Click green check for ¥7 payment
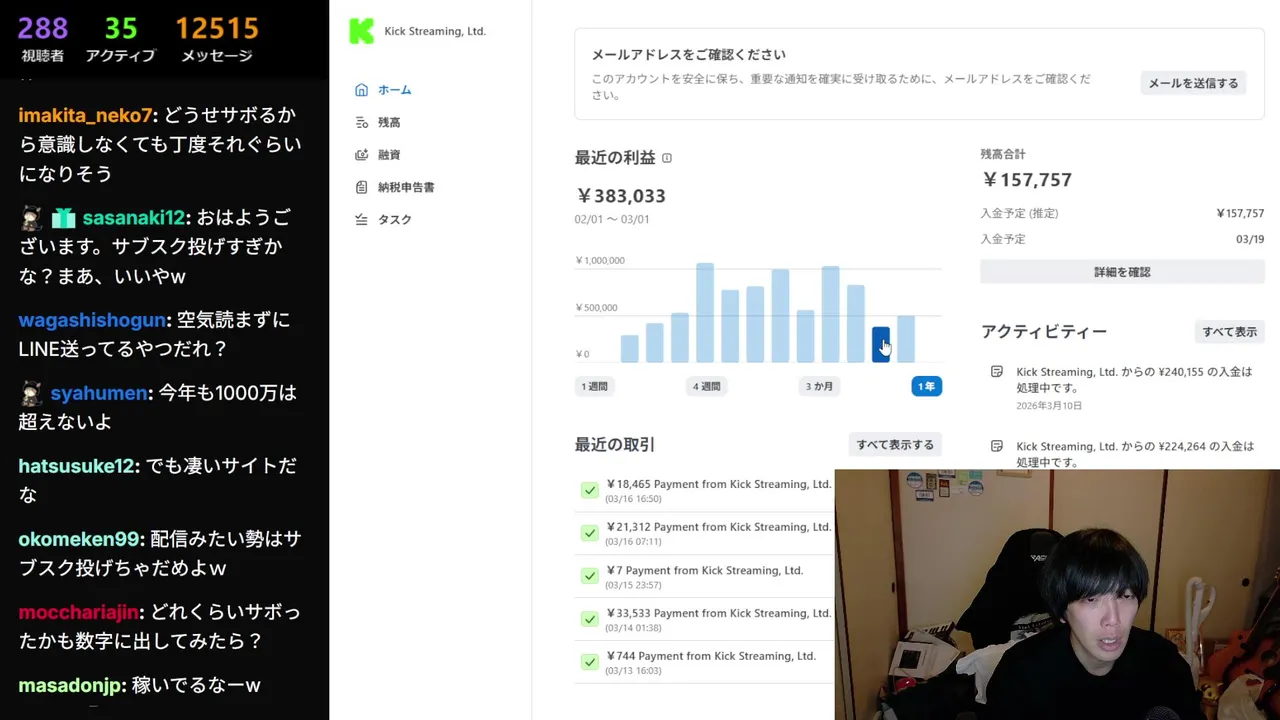1280x720 pixels. (x=589, y=576)
